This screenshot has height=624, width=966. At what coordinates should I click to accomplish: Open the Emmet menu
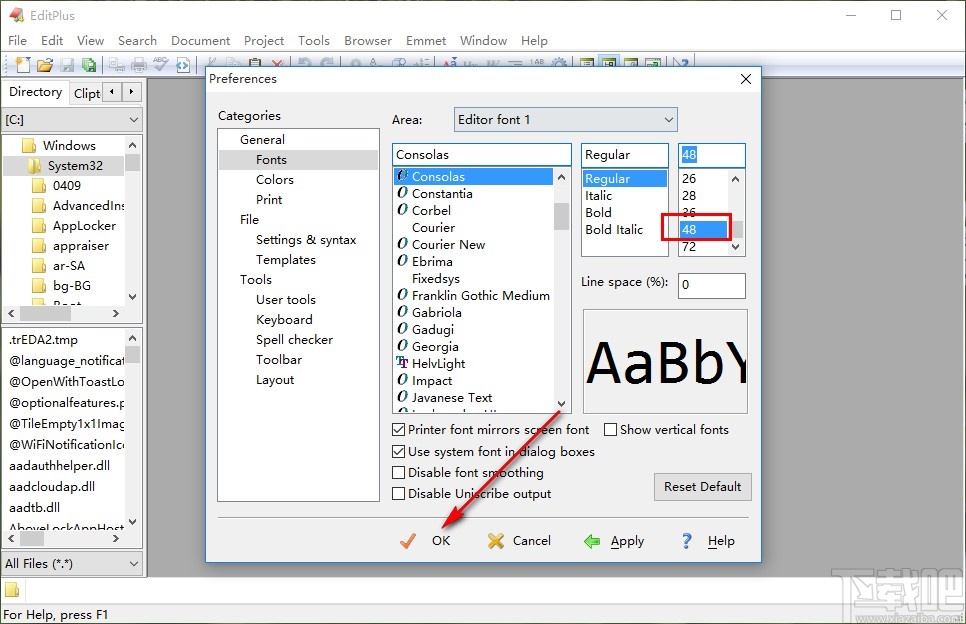tap(426, 41)
